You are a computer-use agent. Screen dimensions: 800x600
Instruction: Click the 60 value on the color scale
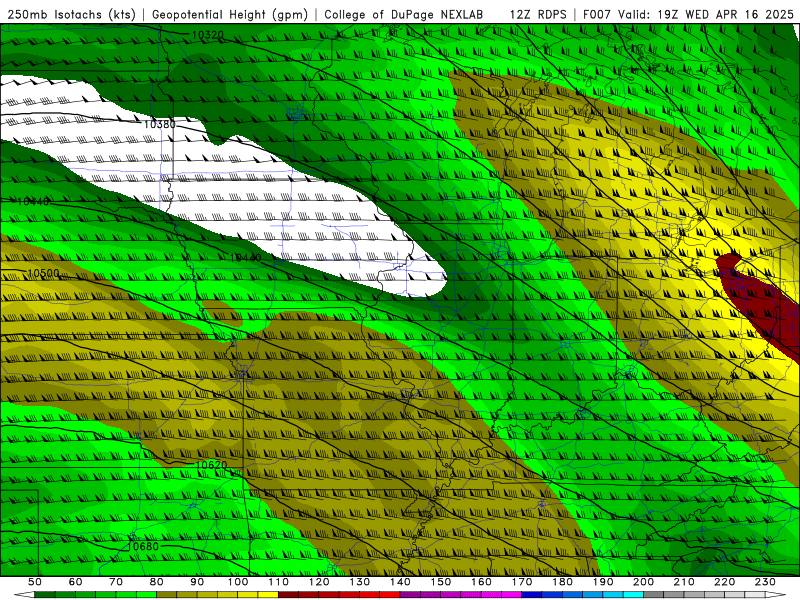pos(75,582)
